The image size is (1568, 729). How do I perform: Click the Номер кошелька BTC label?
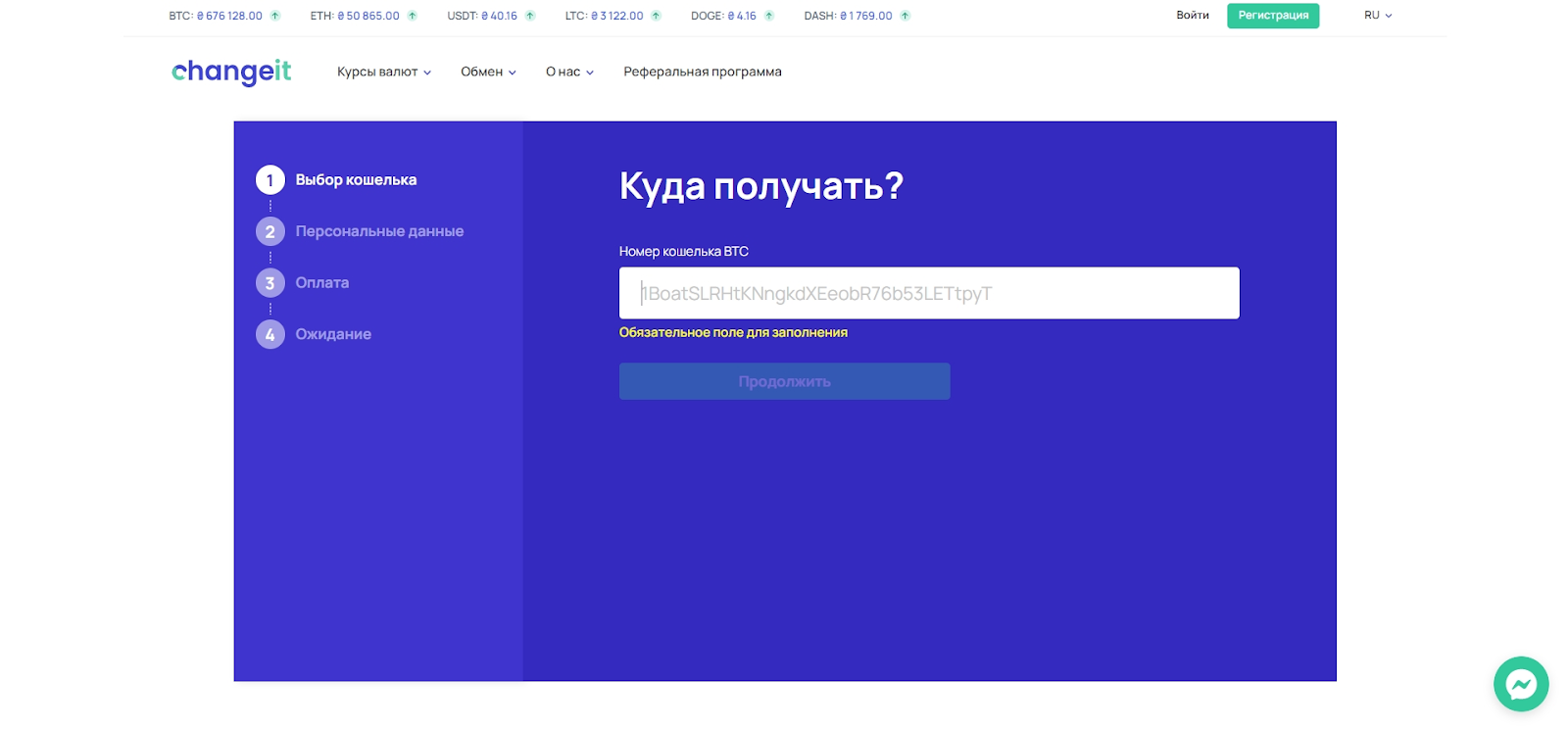684,252
